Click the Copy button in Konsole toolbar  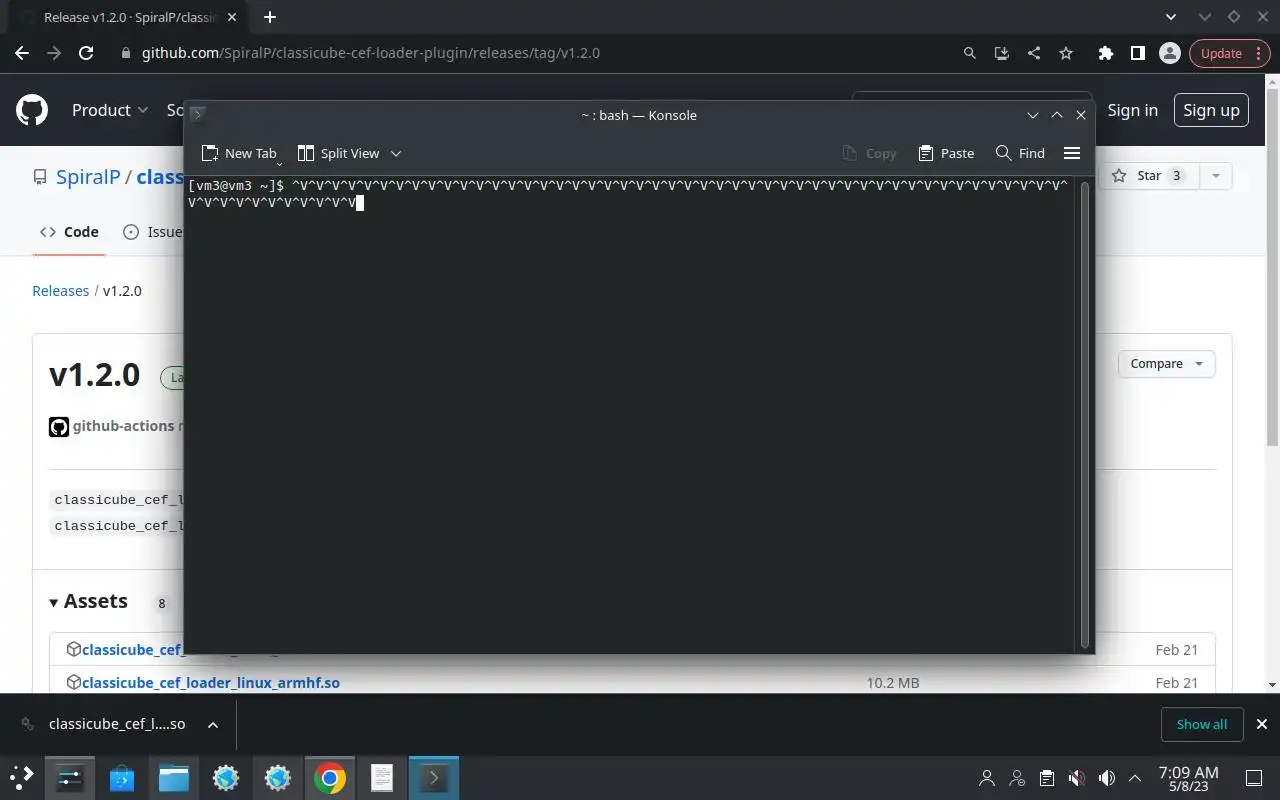tap(869, 153)
